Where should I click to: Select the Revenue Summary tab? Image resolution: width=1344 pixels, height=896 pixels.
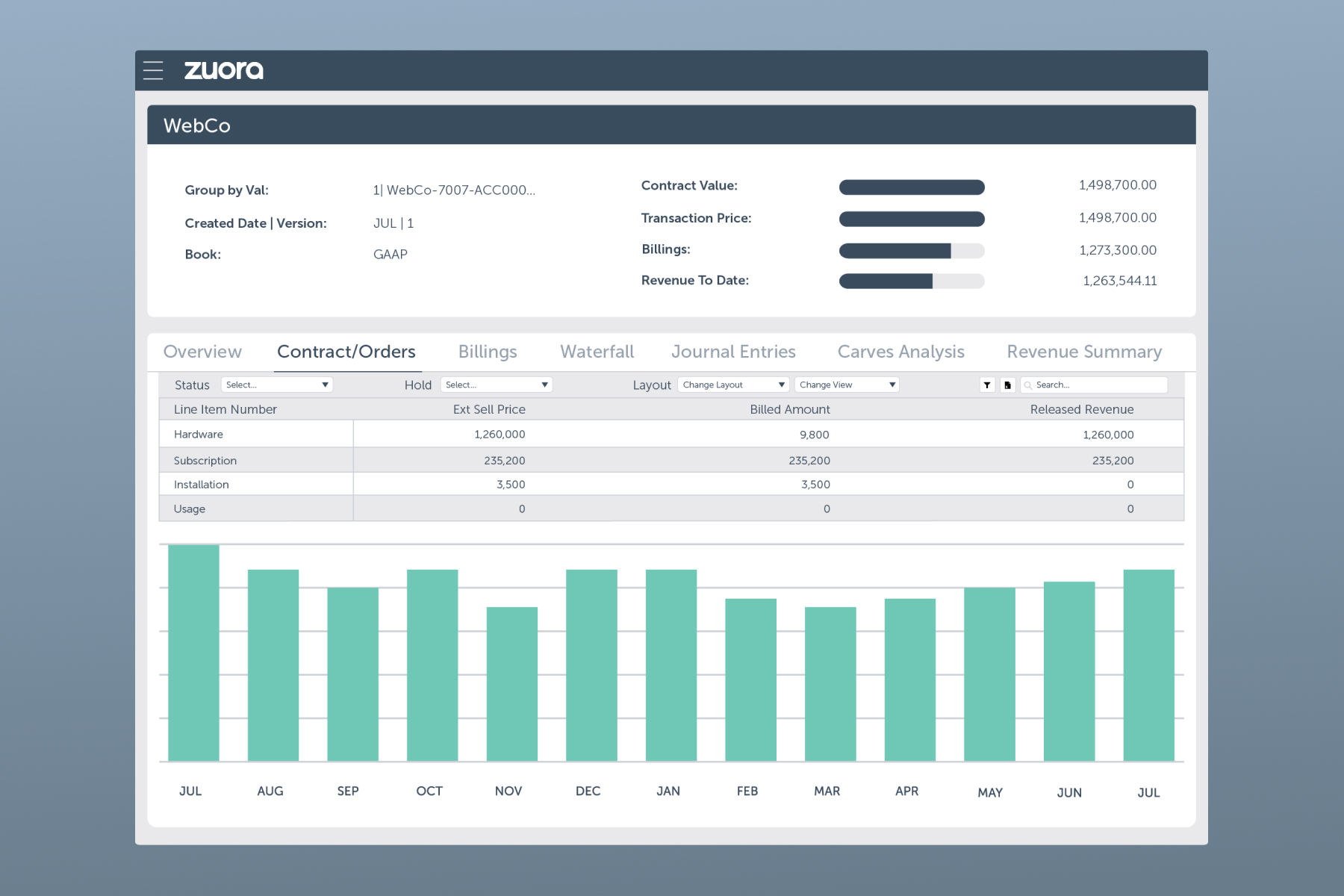tap(1084, 352)
